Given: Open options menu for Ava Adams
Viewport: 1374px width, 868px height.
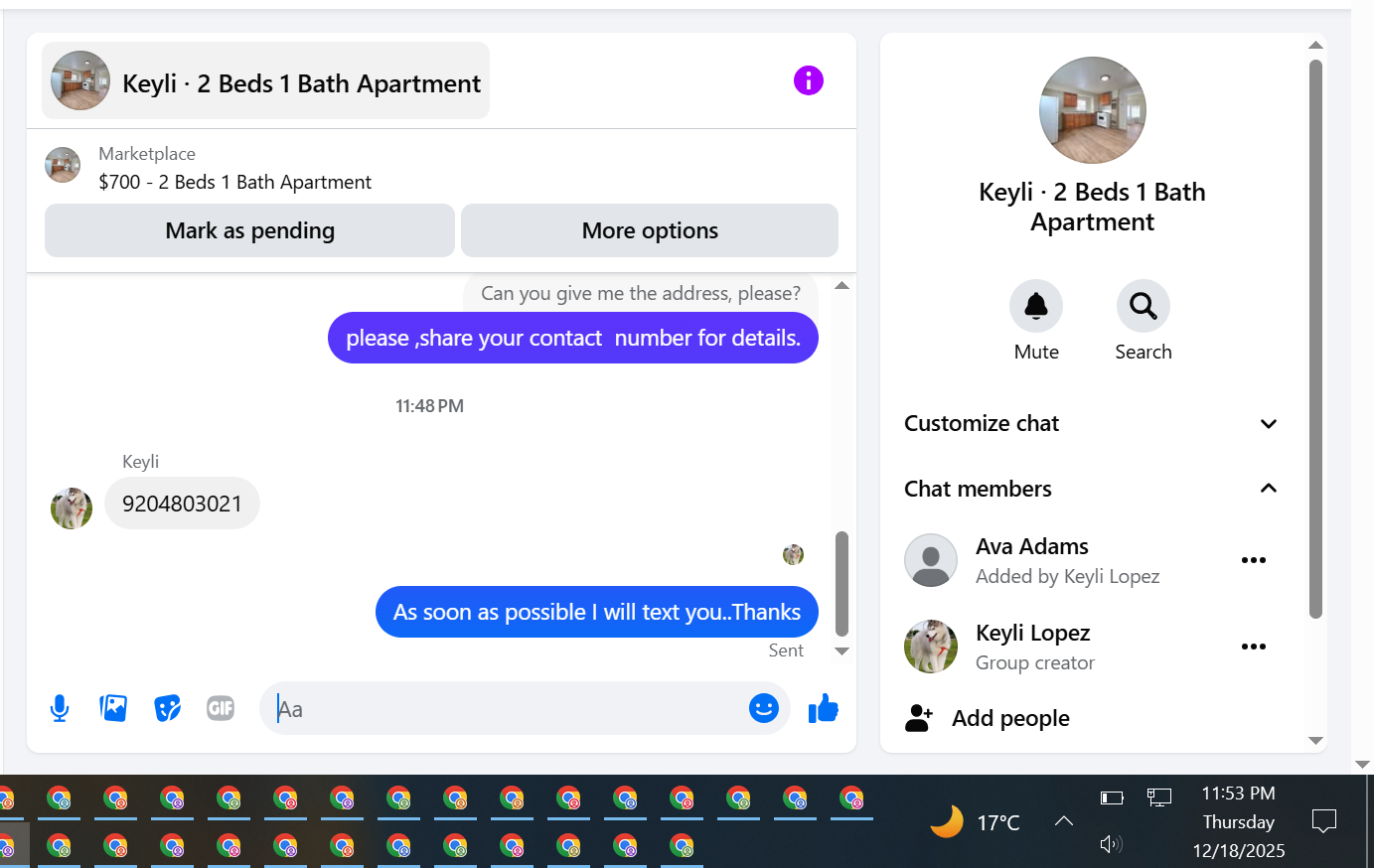Looking at the screenshot, I should tap(1254, 560).
